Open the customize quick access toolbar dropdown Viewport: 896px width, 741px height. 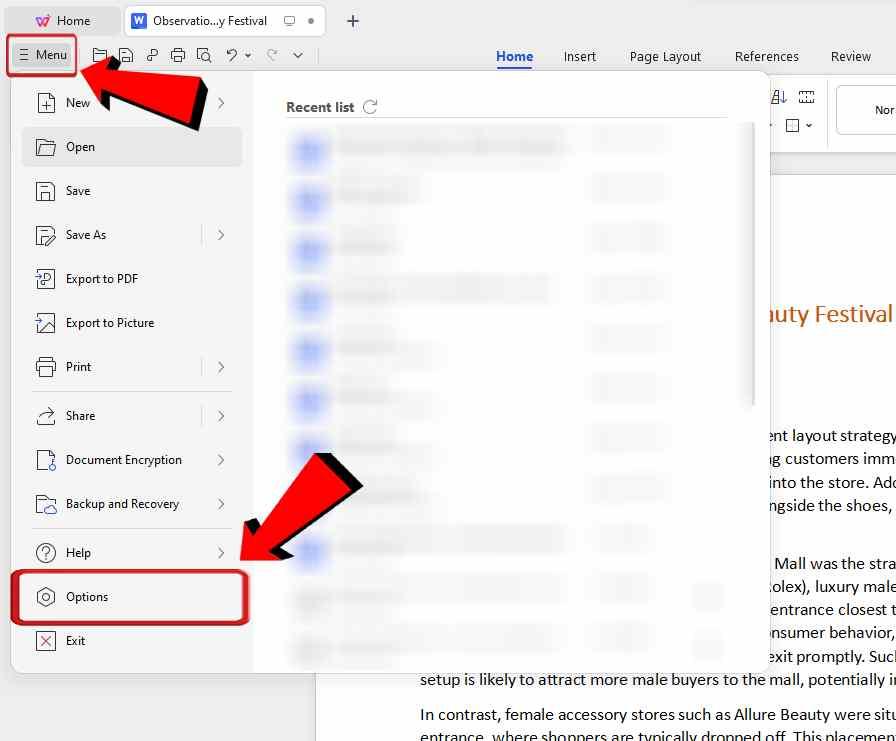tap(297, 55)
